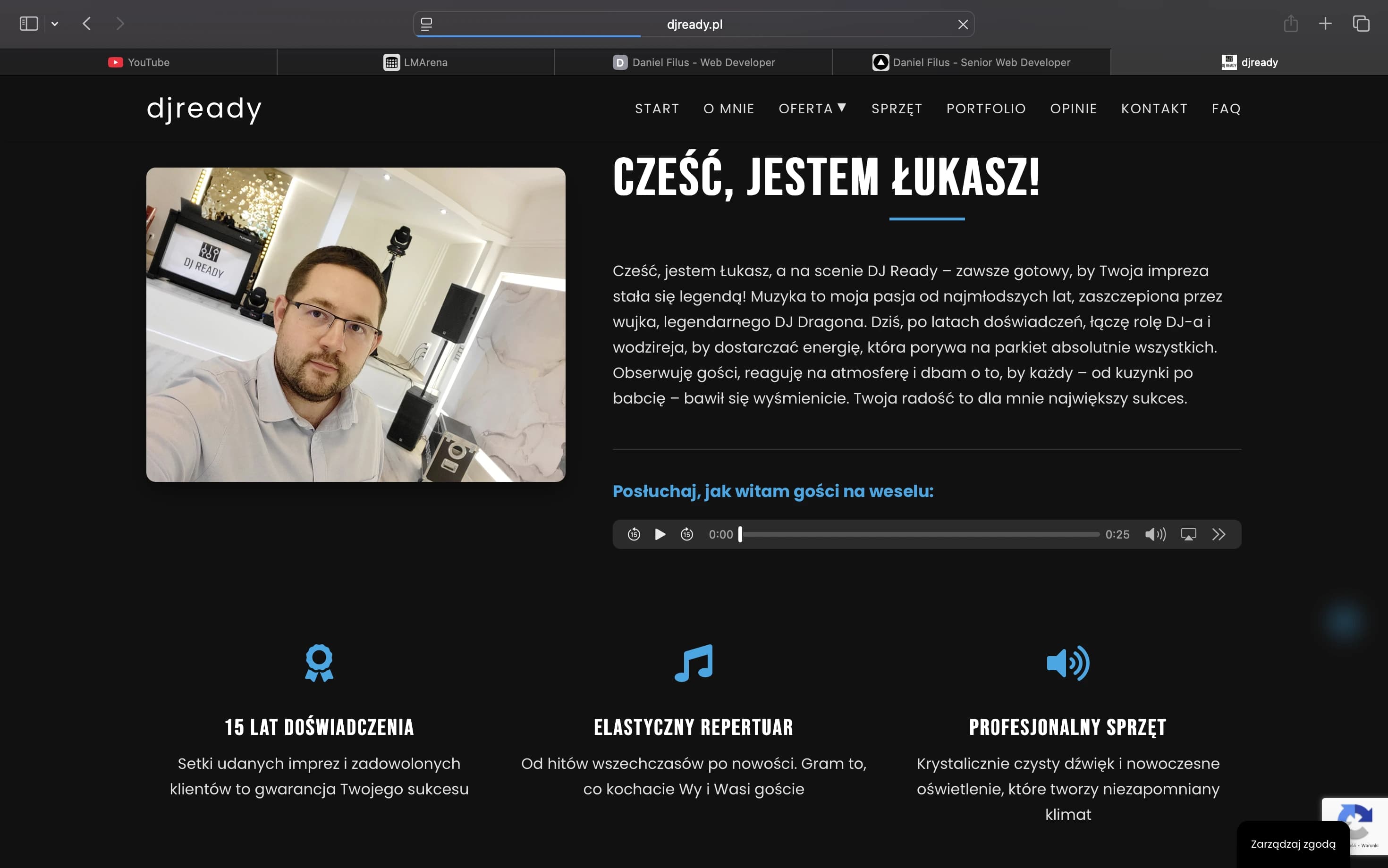Open the tab overview icon
1388x868 pixels.
click(1361, 24)
